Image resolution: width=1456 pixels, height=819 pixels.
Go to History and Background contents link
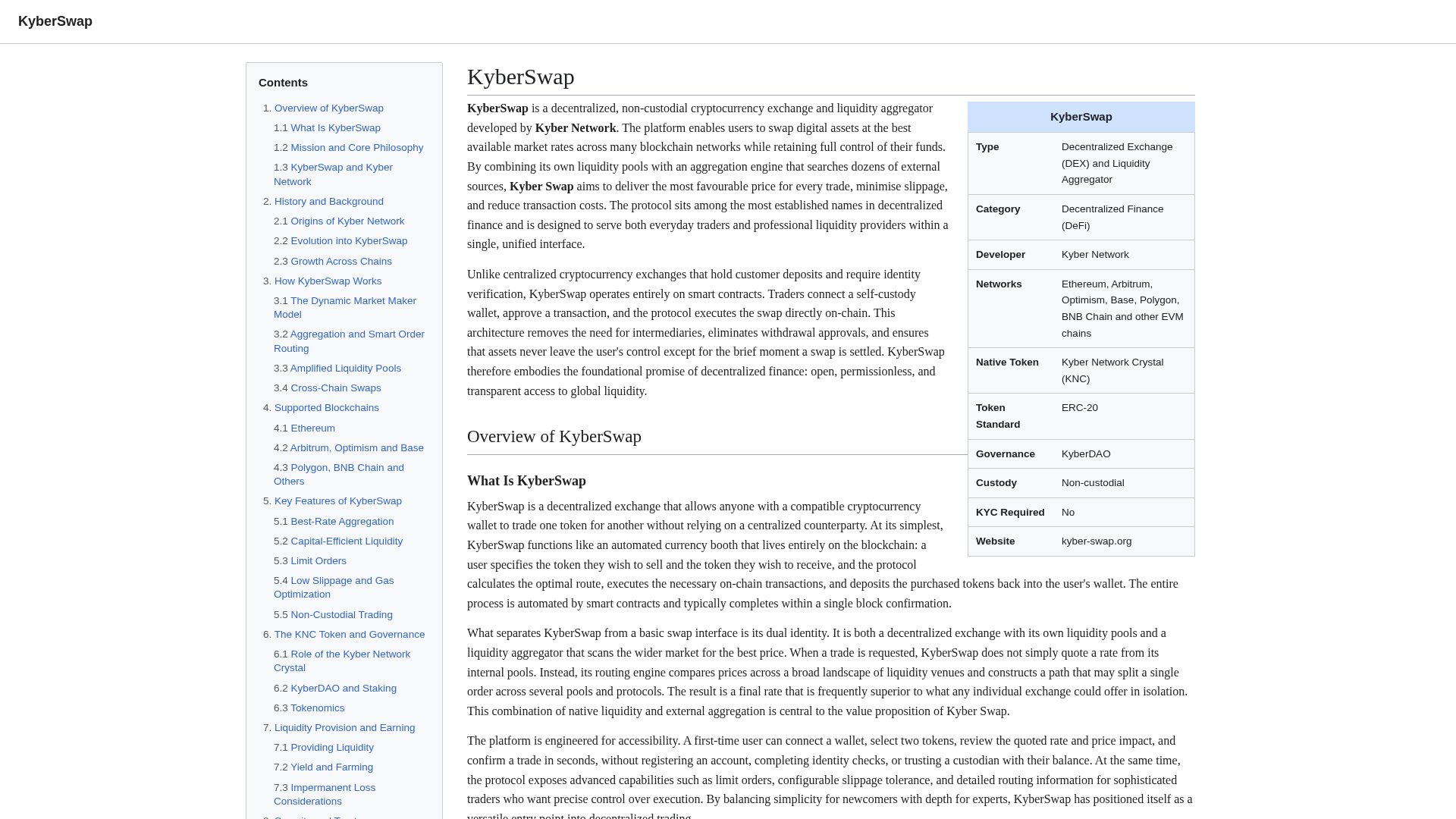point(328,202)
